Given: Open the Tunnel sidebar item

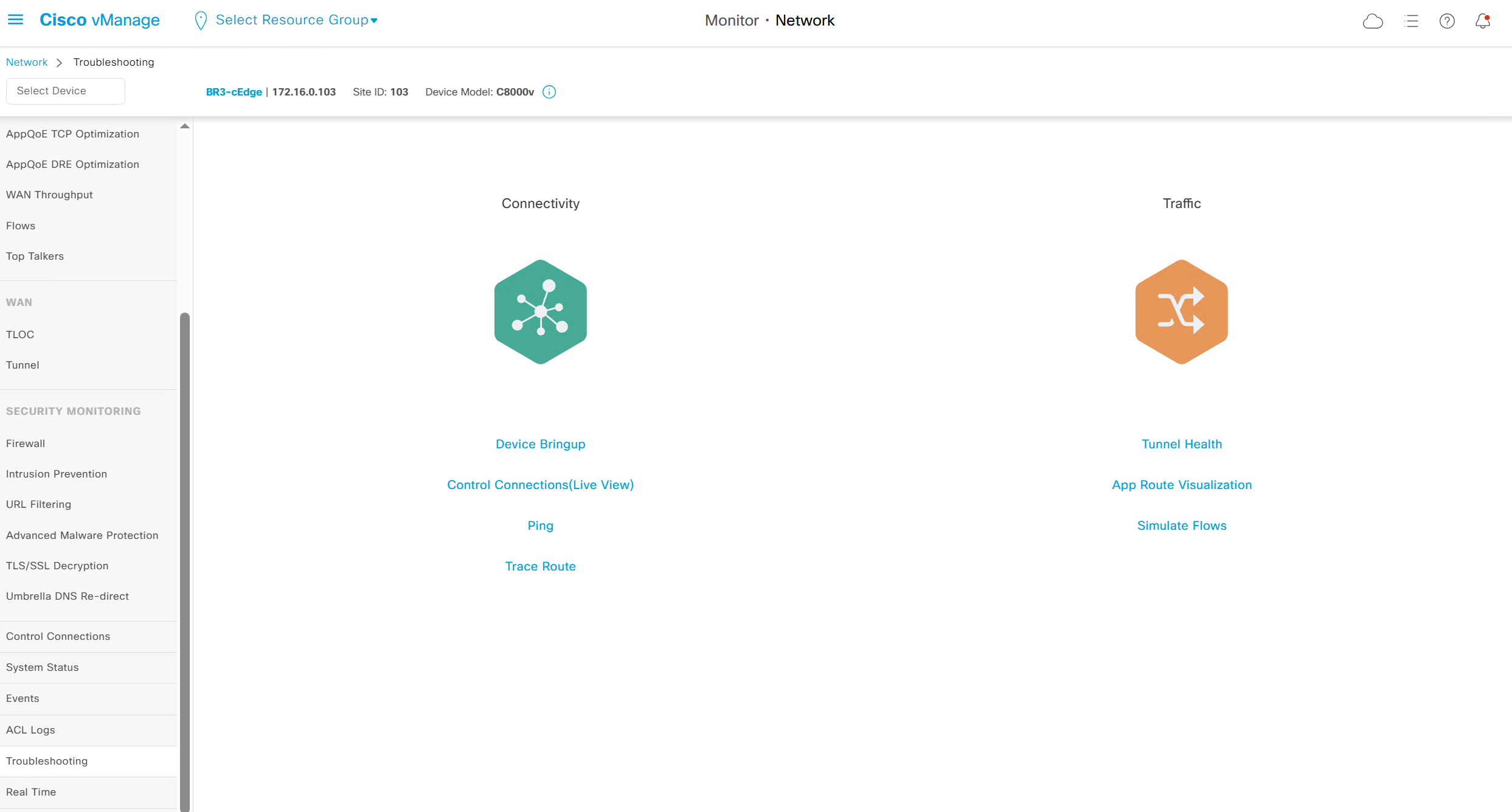Looking at the screenshot, I should [x=23, y=365].
